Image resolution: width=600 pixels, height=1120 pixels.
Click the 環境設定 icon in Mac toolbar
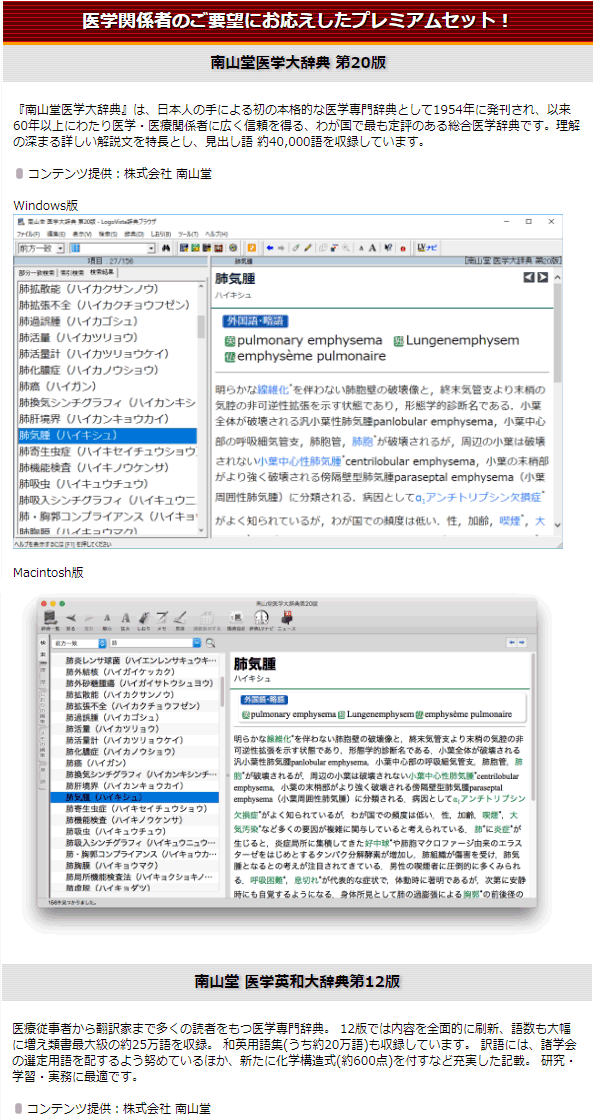click(x=237, y=619)
